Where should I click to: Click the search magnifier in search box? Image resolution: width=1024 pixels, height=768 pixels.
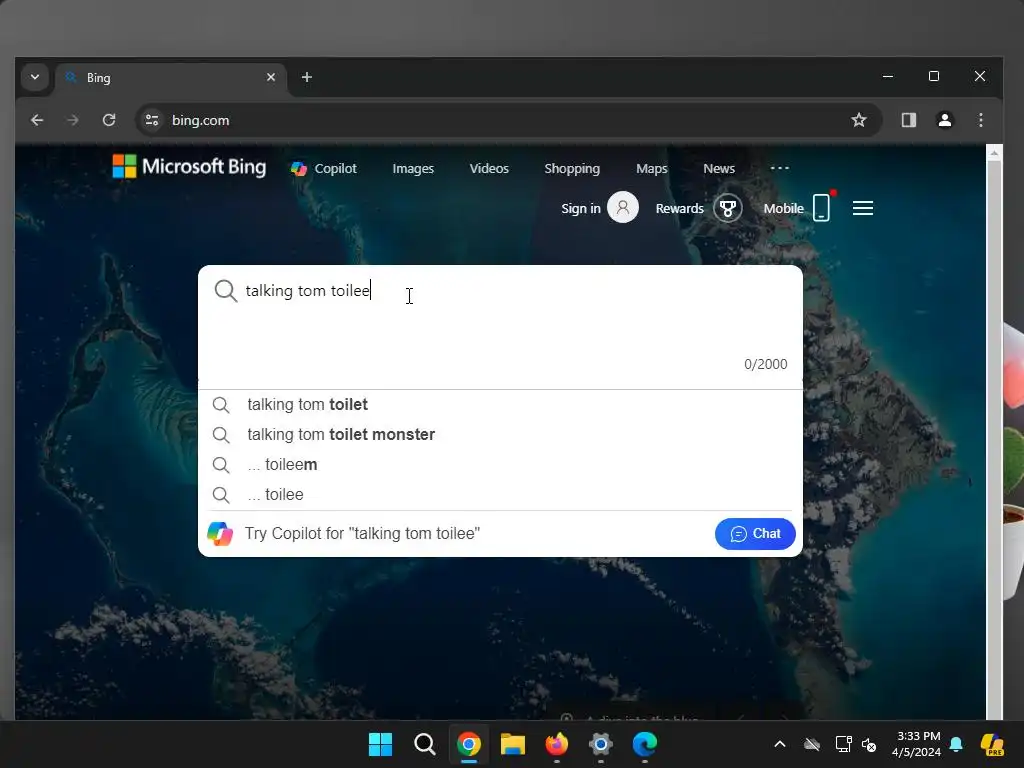click(x=225, y=291)
